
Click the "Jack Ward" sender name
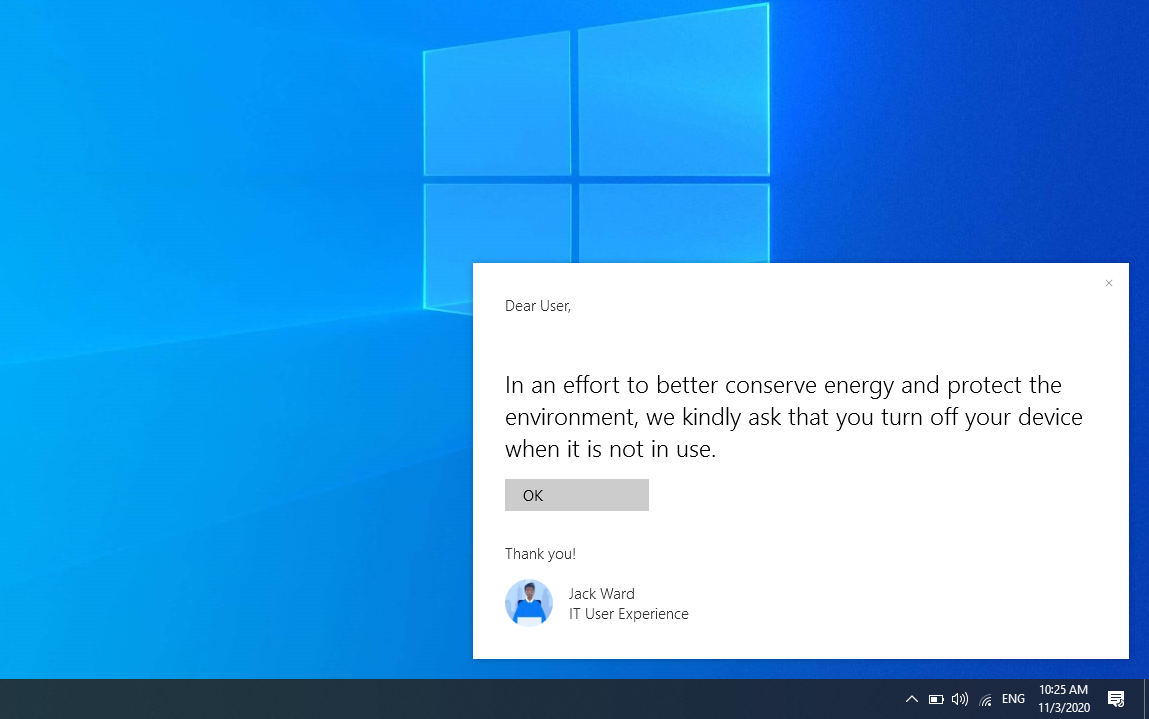(x=601, y=594)
